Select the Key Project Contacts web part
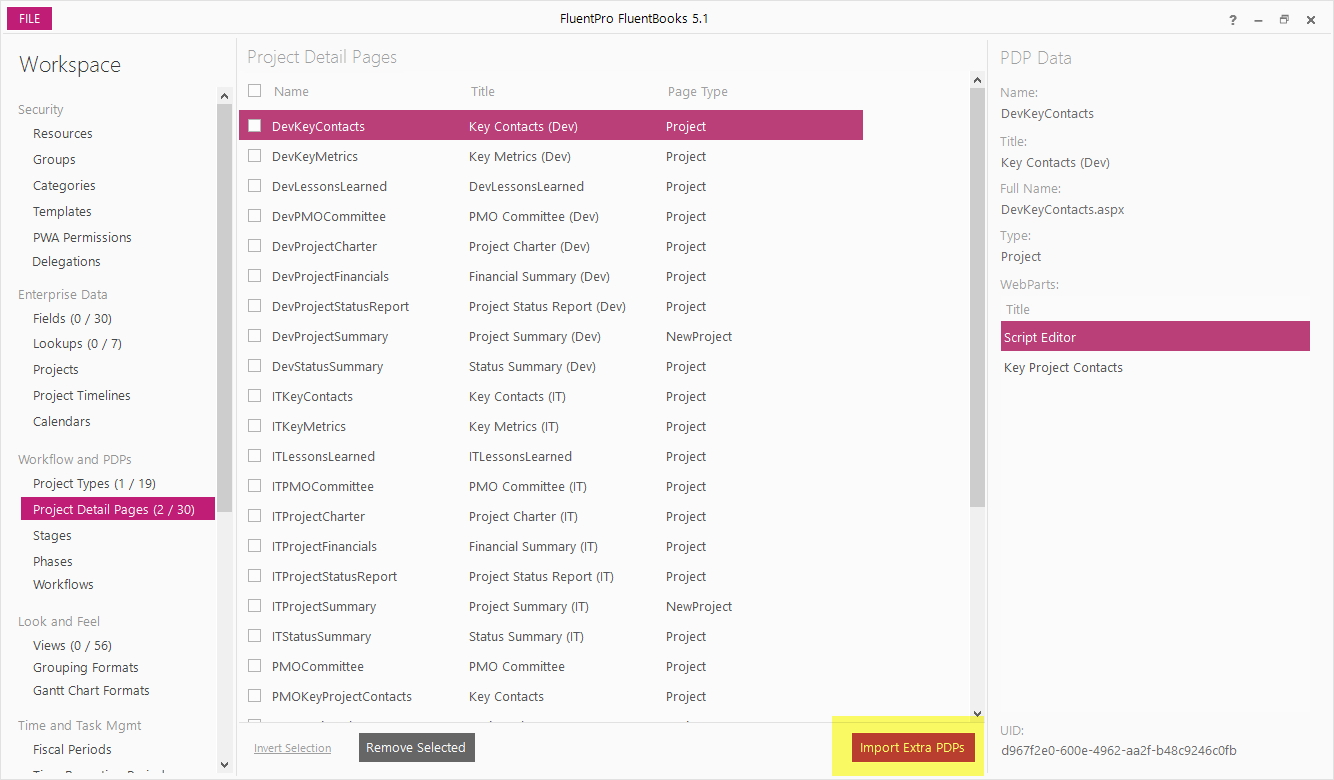This screenshot has width=1334, height=780. 1155,367
